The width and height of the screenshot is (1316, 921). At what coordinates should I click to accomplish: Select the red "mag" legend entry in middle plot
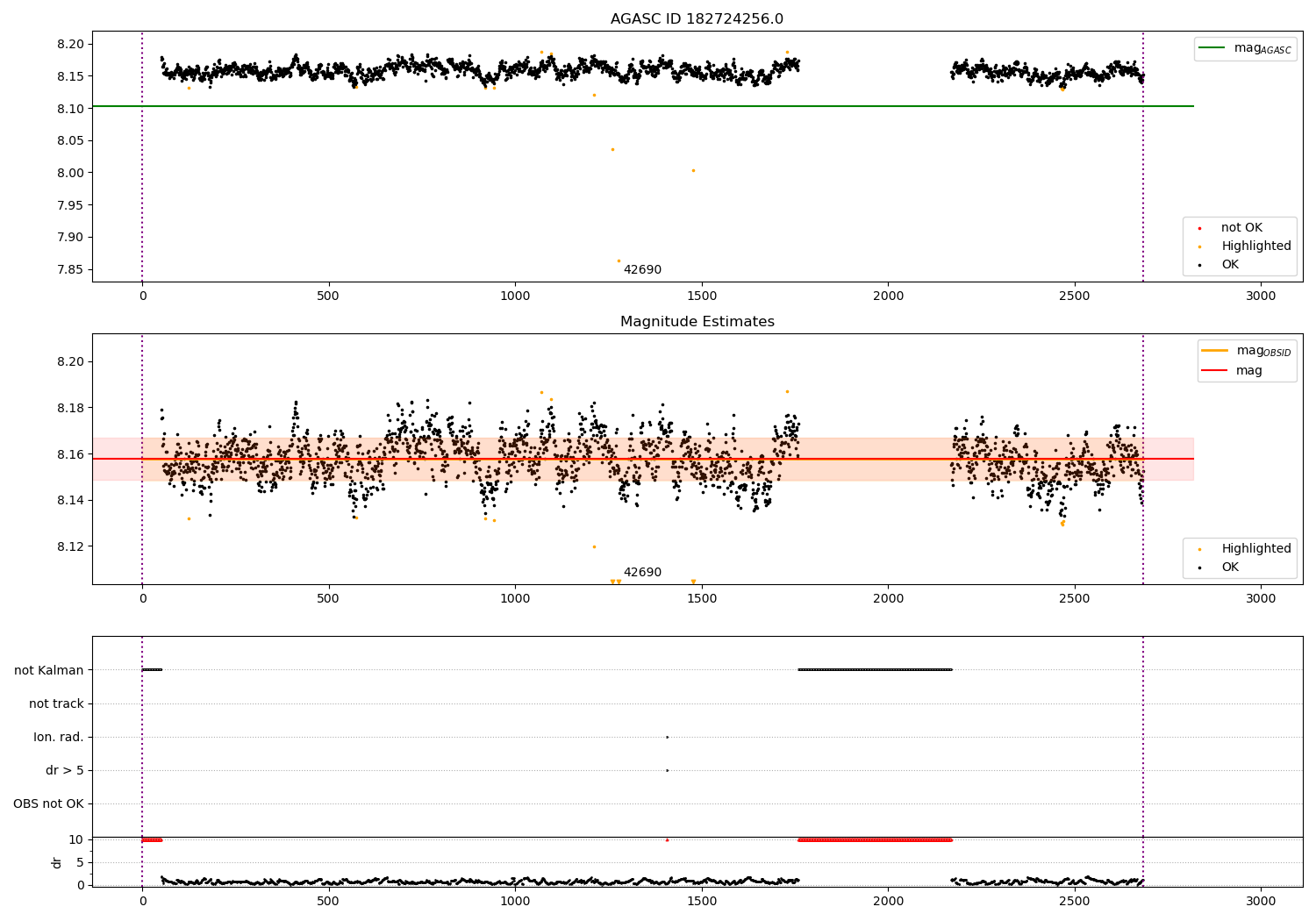pyautogui.click(x=1233, y=371)
